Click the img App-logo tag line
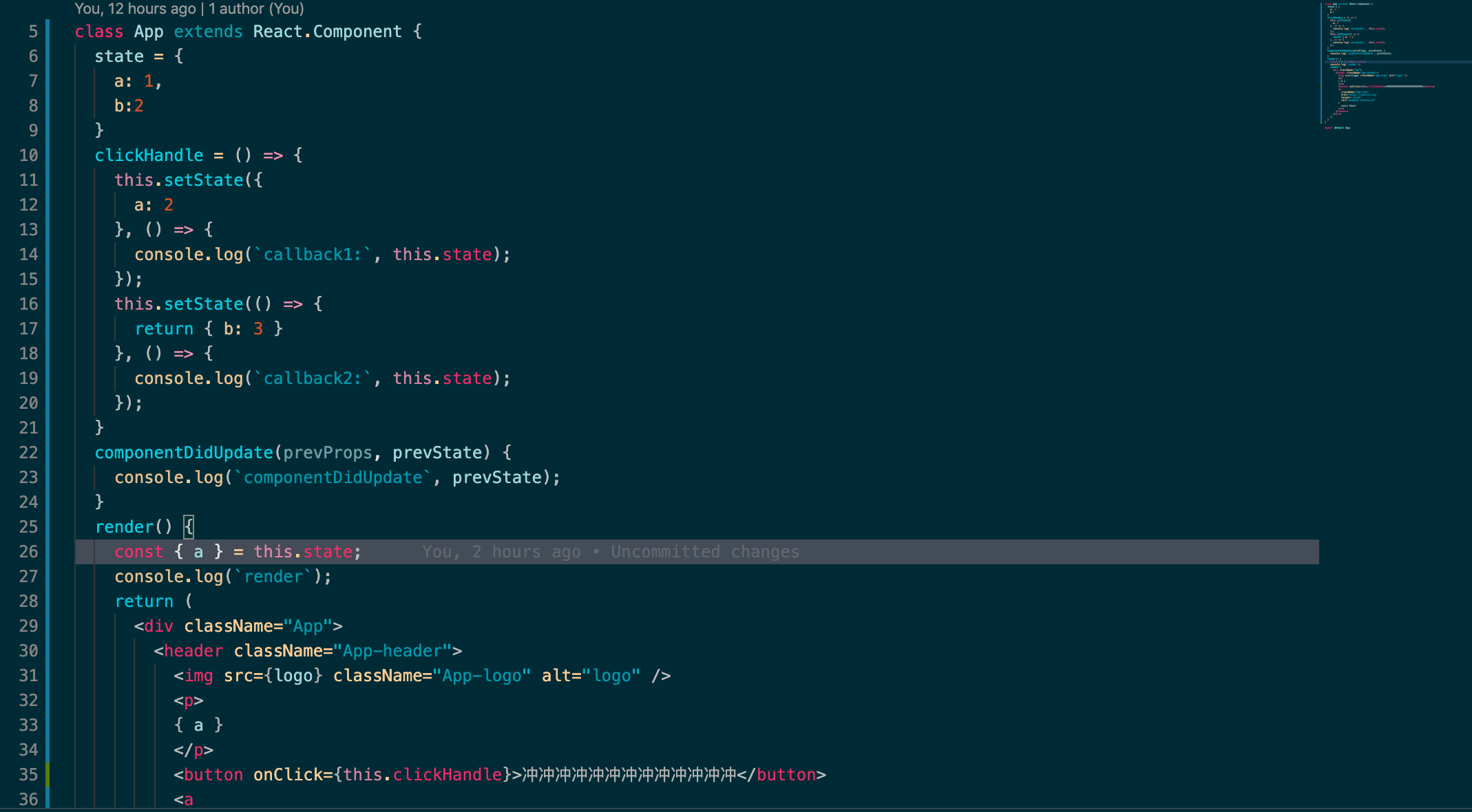 tap(422, 676)
